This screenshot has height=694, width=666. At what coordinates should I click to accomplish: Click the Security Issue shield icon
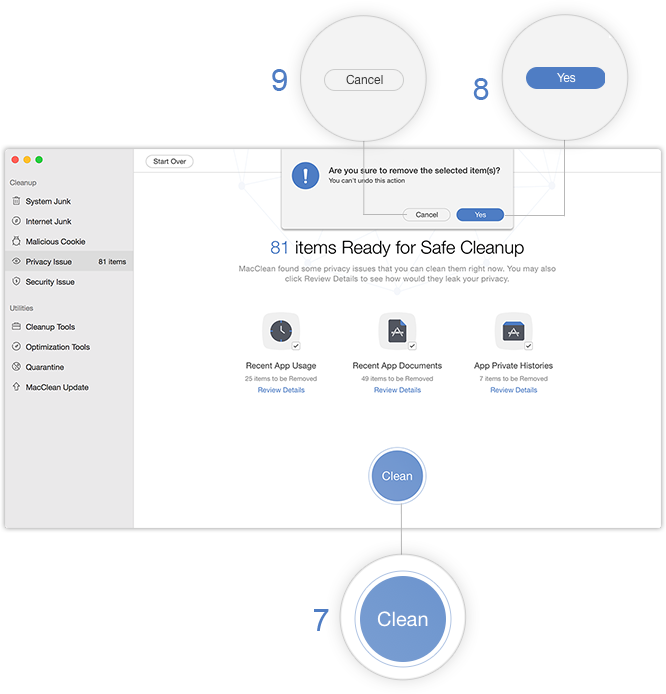16,282
